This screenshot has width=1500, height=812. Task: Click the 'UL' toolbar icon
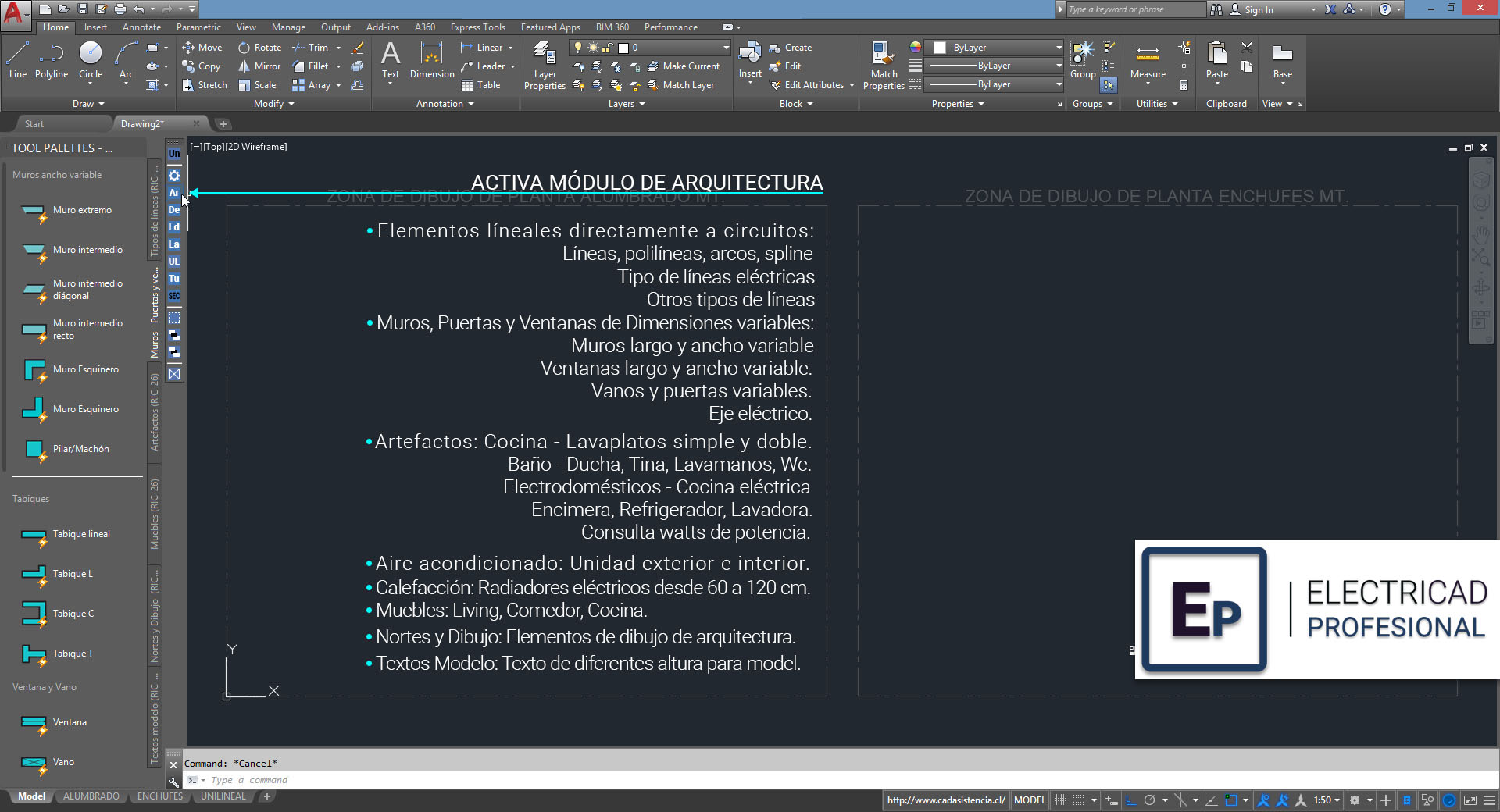point(174,262)
